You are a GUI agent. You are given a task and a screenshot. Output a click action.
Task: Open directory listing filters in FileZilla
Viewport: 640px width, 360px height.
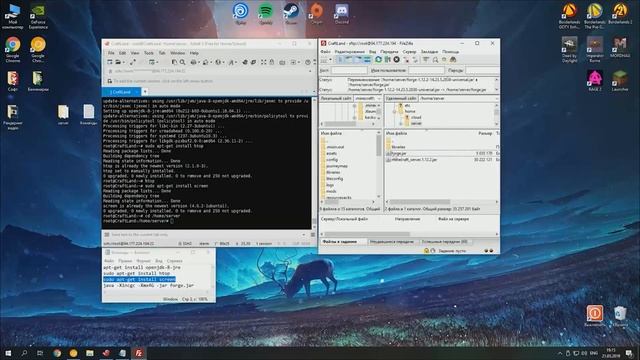(x=426, y=60)
